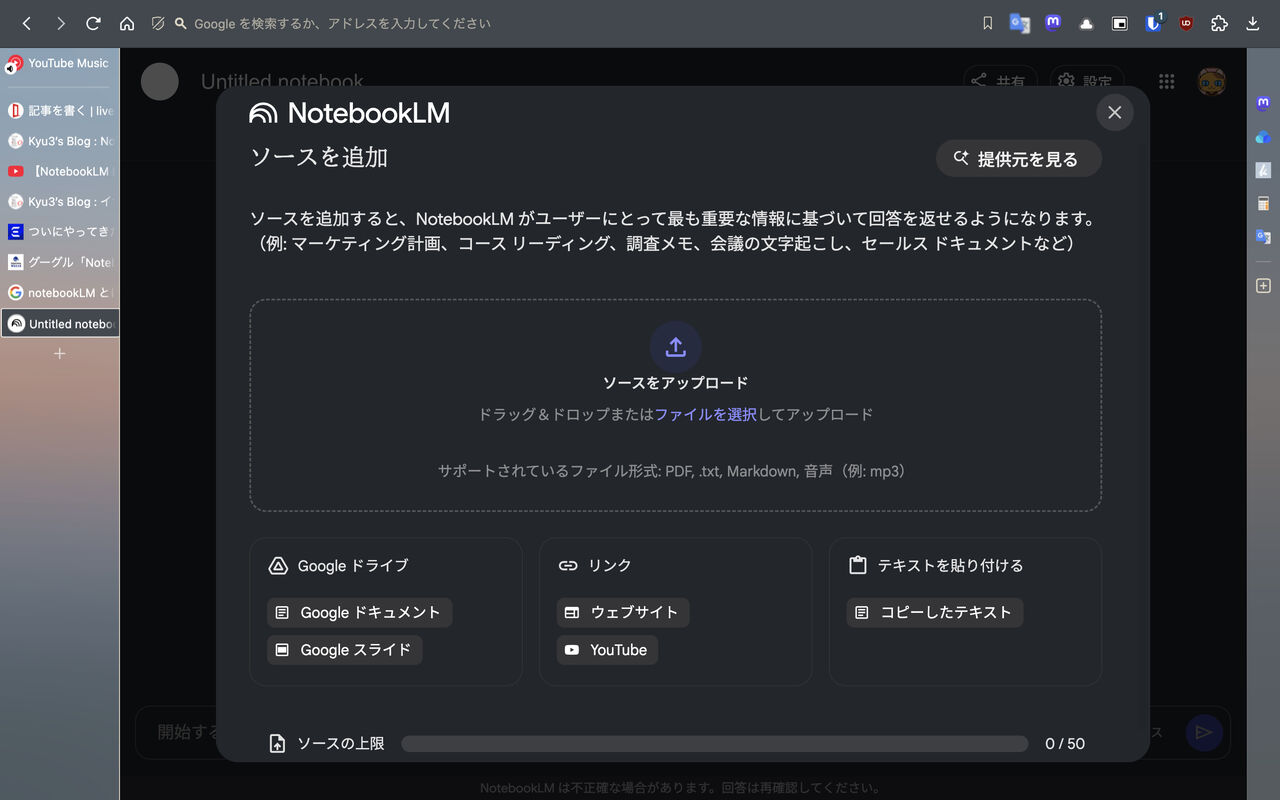Open the browser downloads panel

click(x=1252, y=23)
